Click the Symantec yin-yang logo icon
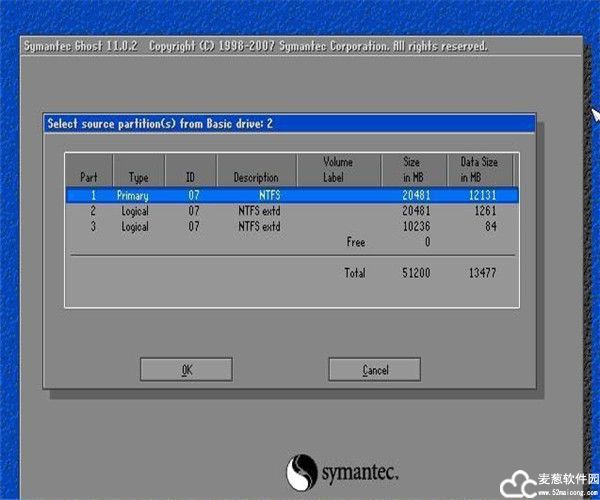This screenshot has height=500, width=600. 303,471
